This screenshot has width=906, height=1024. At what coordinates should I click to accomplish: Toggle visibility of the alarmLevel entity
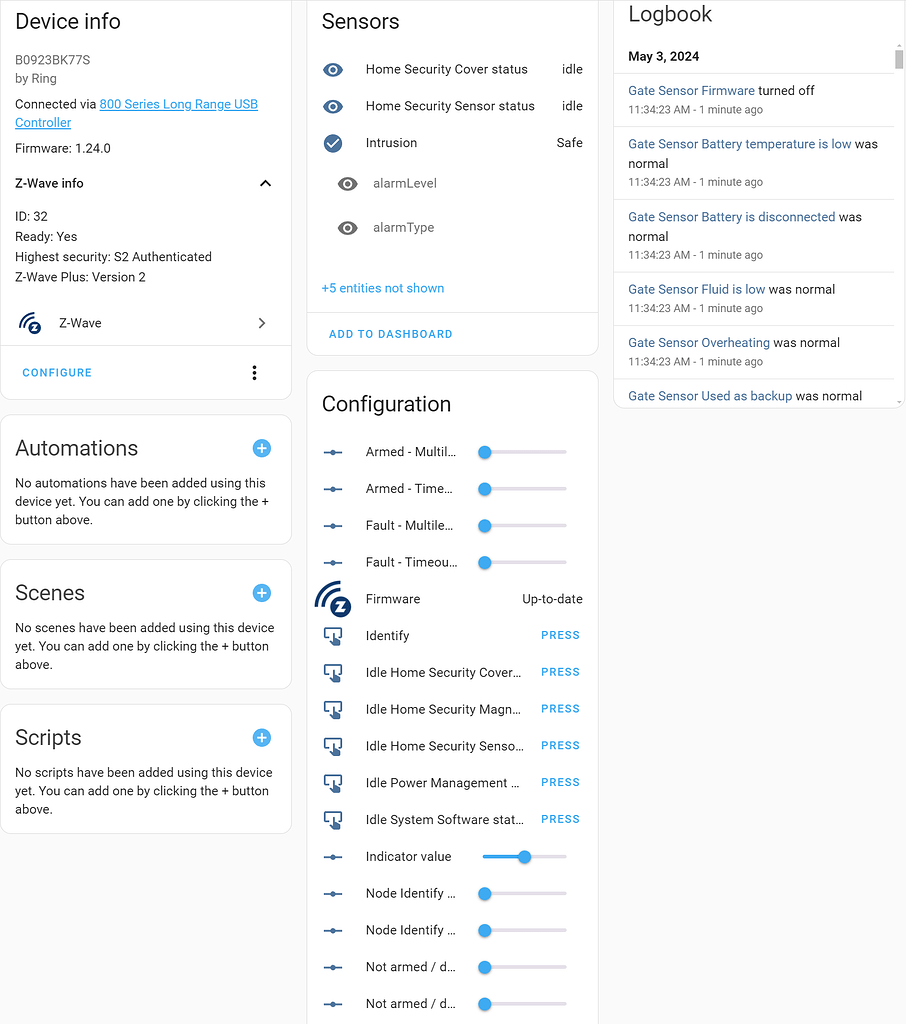point(347,183)
